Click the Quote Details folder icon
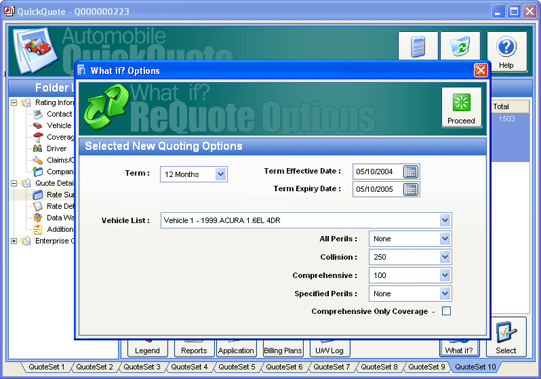The width and height of the screenshot is (541, 379). [26, 183]
